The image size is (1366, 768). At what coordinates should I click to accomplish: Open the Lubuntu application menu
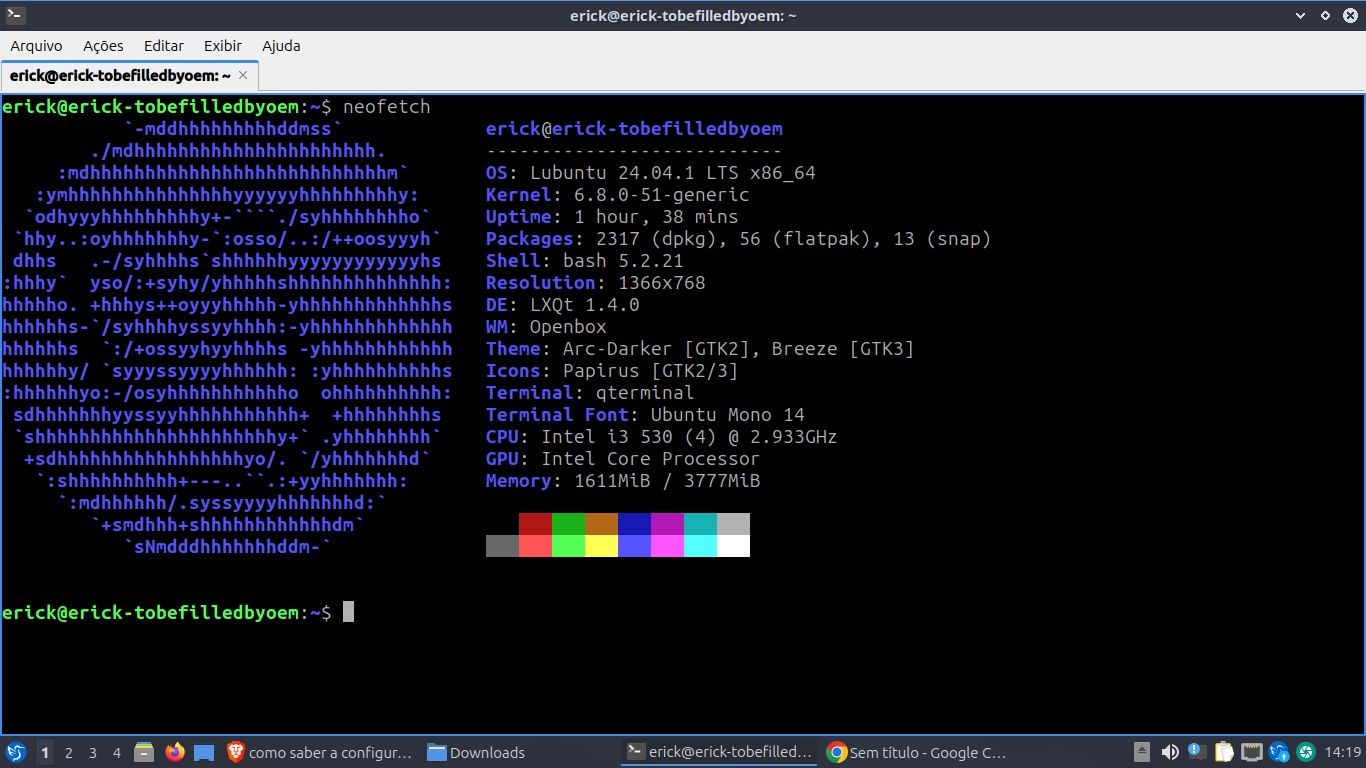(15, 752)
